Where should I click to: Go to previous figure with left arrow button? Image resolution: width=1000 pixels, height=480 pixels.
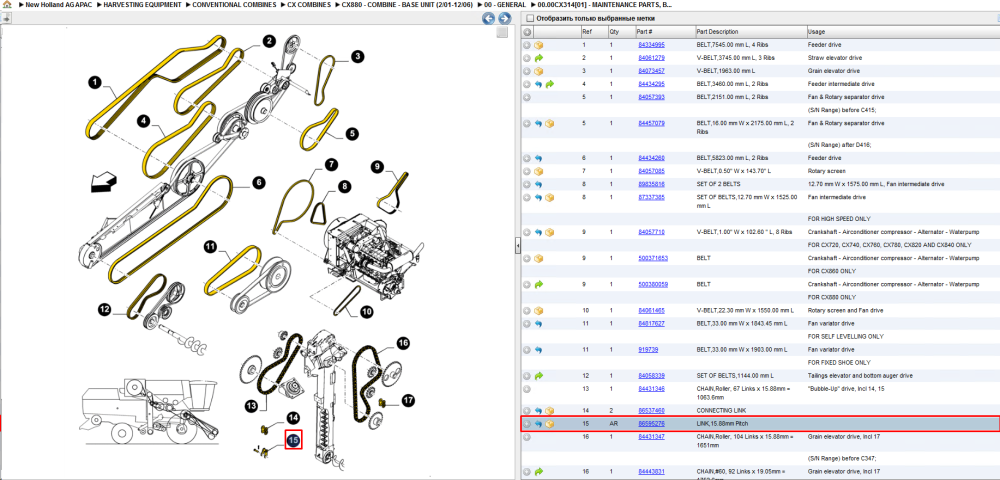click(488, 18)
